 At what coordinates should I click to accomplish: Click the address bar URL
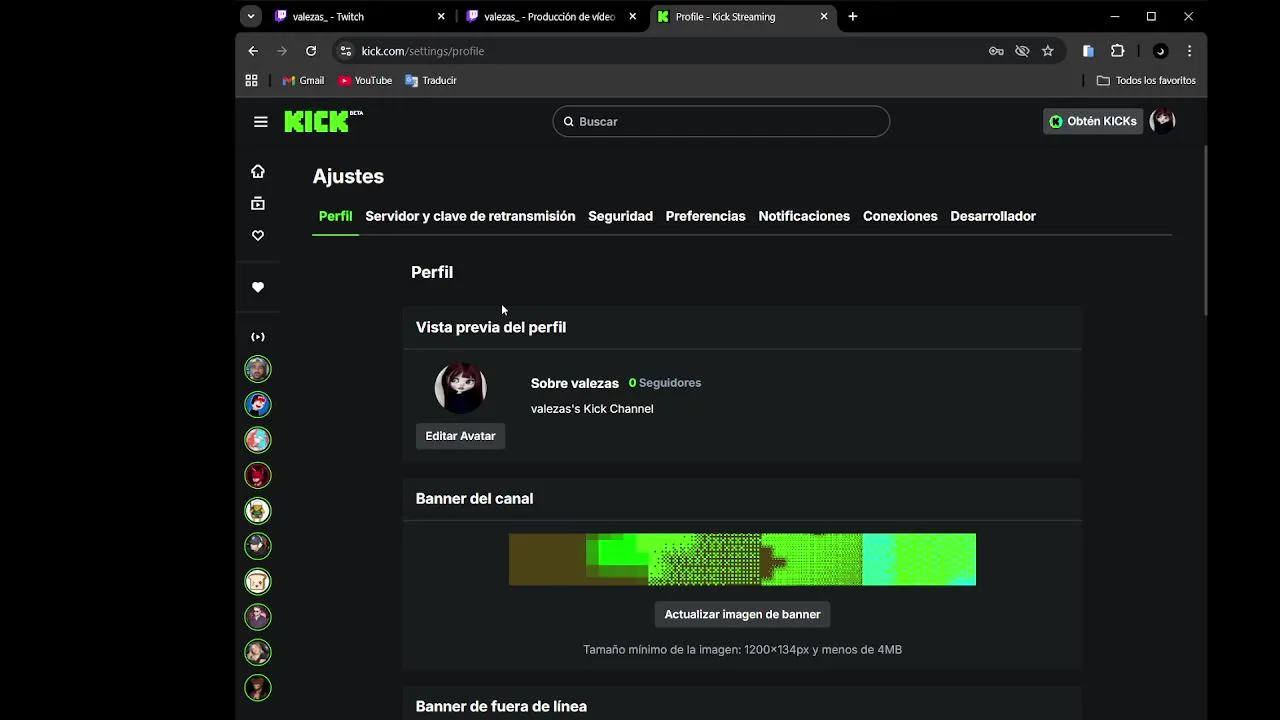[423, 51]
